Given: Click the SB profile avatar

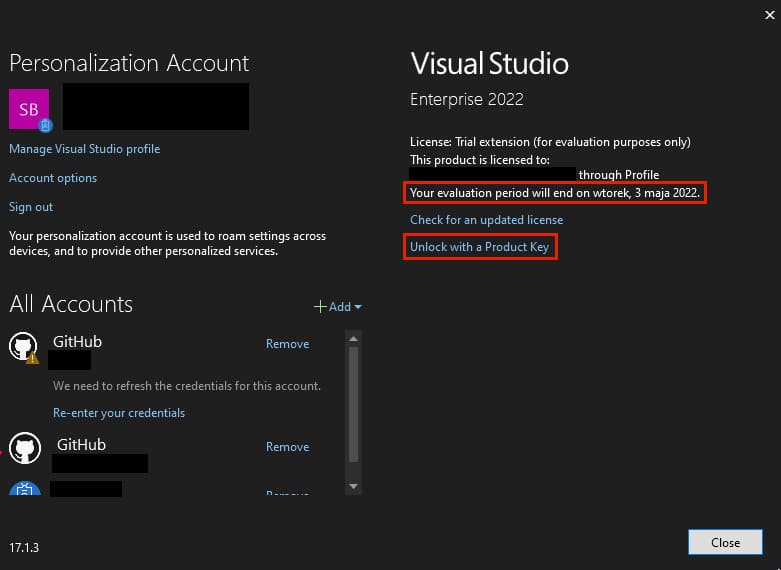Looking at the screenshot, I should pyautogui.click(x=28, y=108).
